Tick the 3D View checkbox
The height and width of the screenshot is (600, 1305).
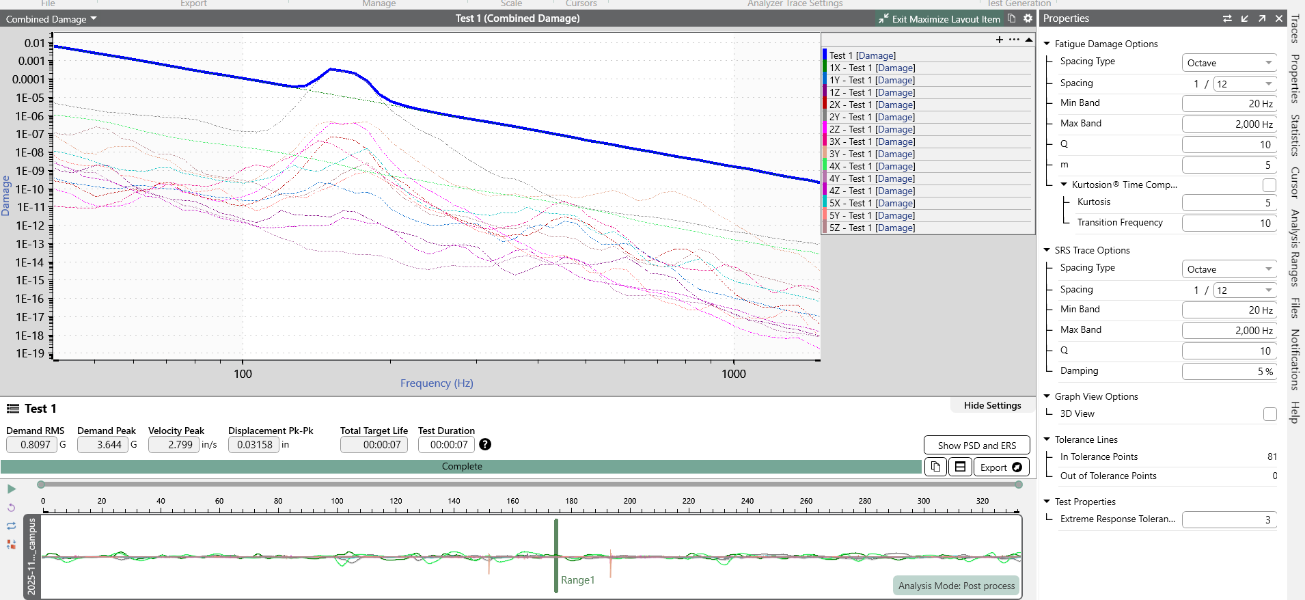(1269, 413)
